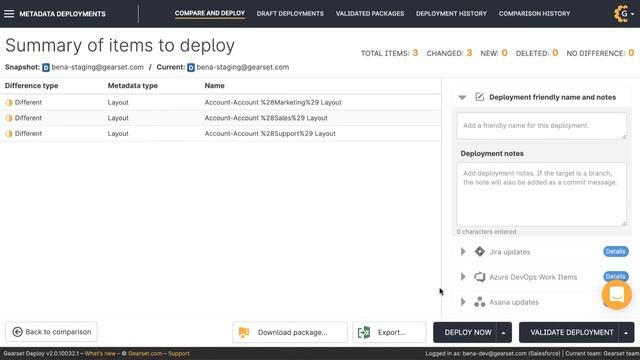Click the edit notes pencil icon
The width and height of the screenshot is (640, 360).
(x=480, y=97)
